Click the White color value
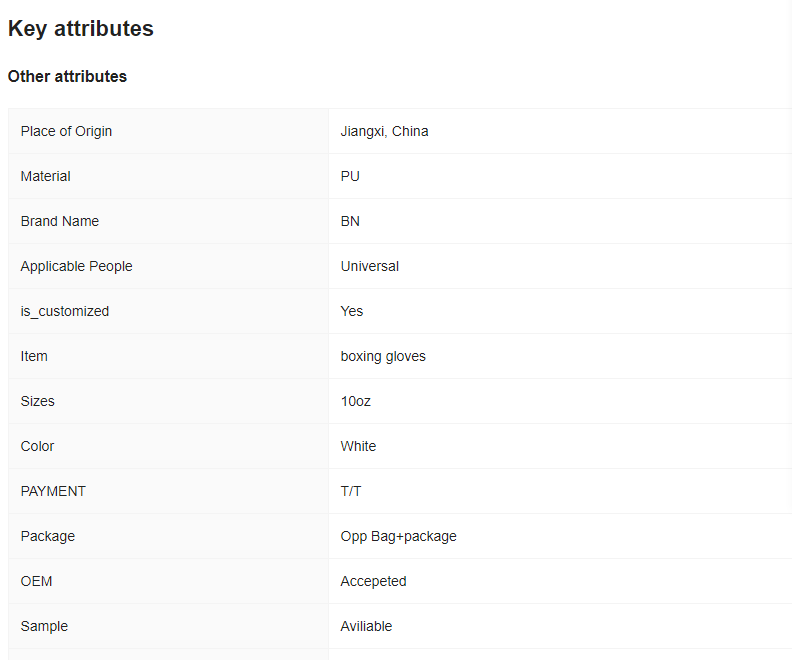 pyautogui.click(x=358, y=446)
